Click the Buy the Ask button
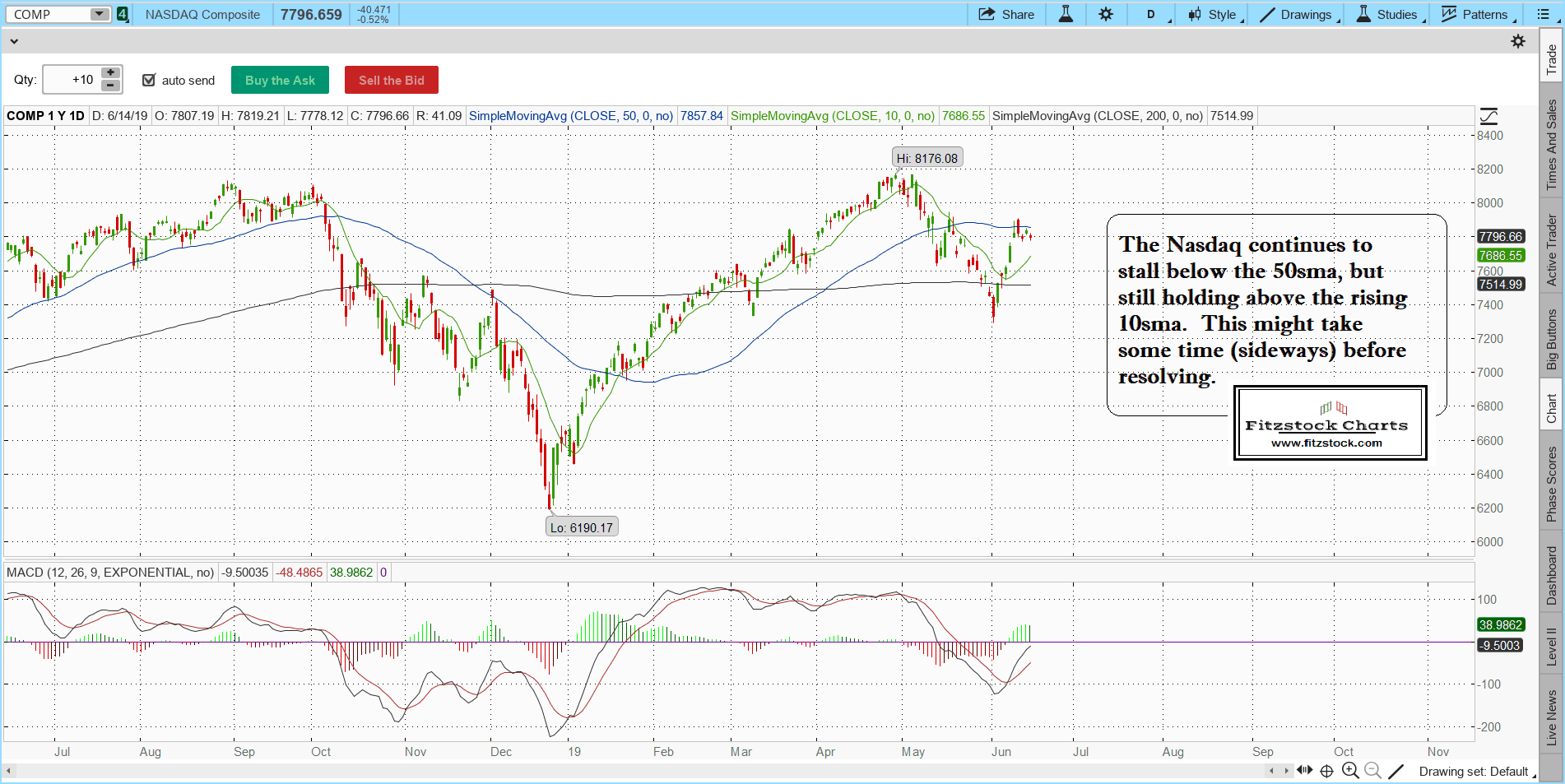The width and height of the screenshot is (1565, 784). tap(280, 80)
